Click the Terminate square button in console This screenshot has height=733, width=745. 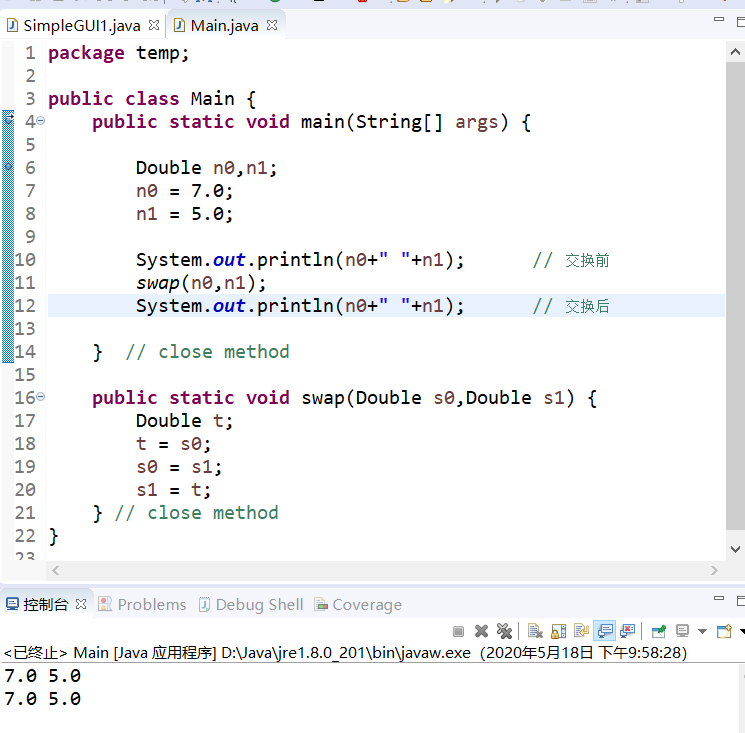(x=458, y=631)
